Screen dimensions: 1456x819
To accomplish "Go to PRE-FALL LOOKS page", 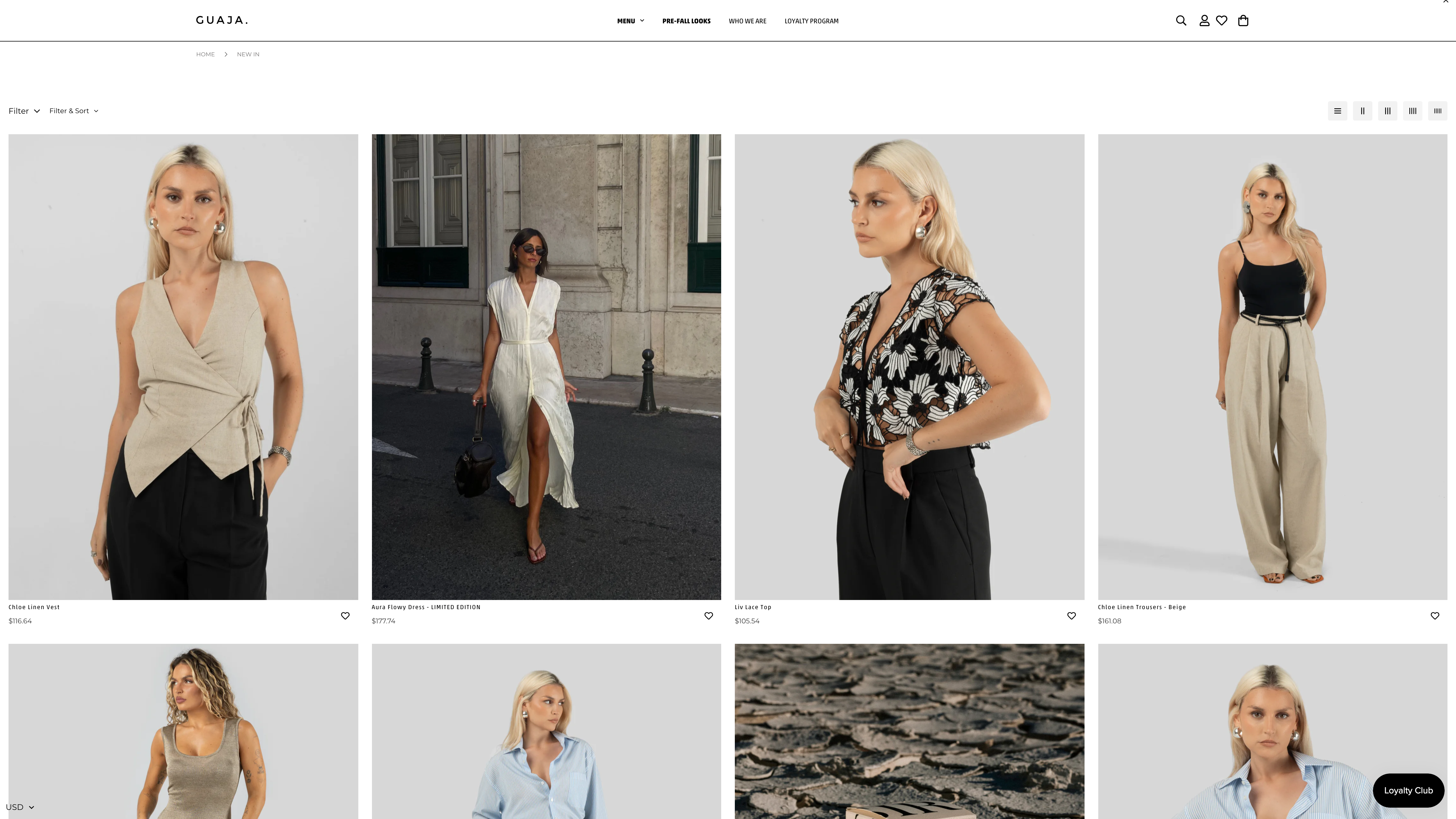I will (686, 21).
